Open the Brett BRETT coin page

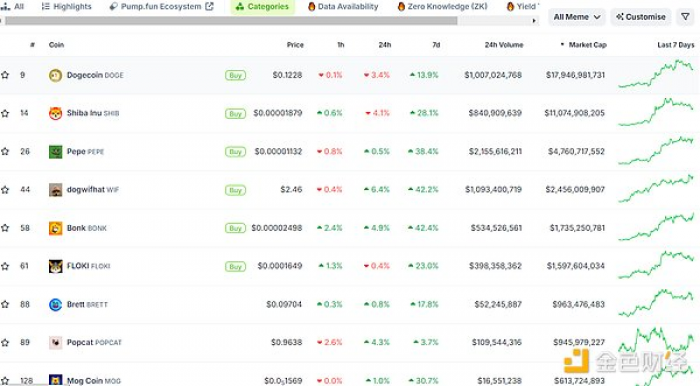[87, 304]
